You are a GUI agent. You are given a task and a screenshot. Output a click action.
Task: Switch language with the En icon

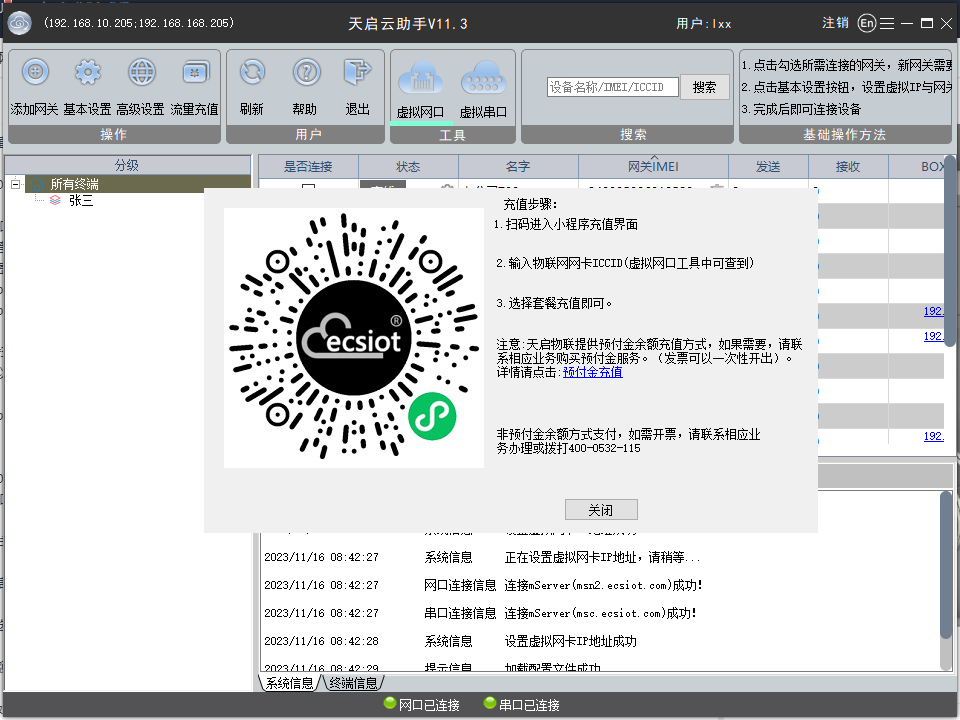pos(867,23)
